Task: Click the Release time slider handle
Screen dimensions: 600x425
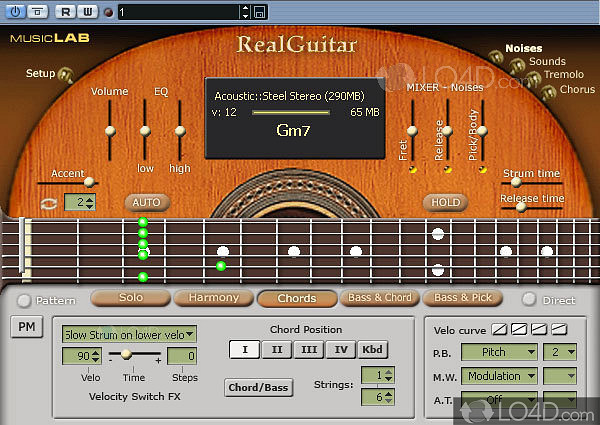Action: [x=521, y=207]
